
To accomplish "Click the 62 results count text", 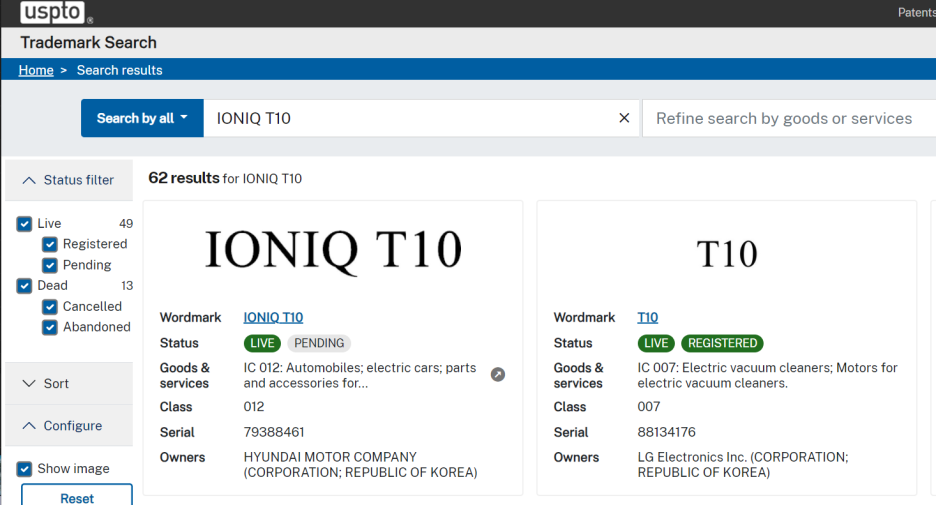I will [184, 178].
